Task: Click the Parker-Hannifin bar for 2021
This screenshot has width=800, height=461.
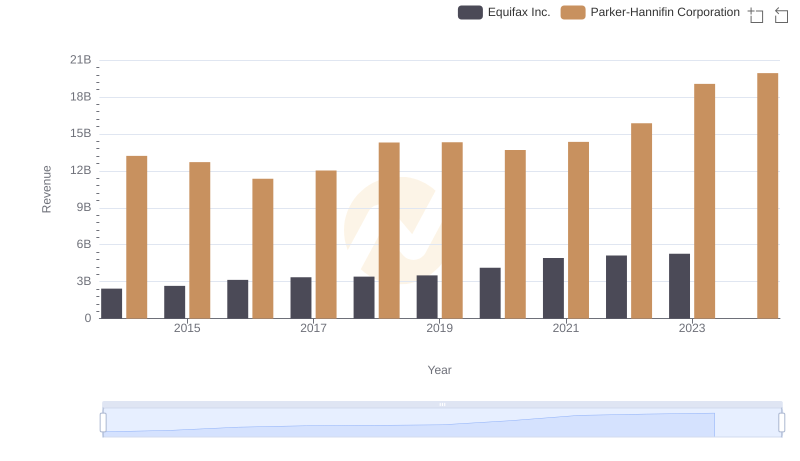Action: click(x=579, y=230)
